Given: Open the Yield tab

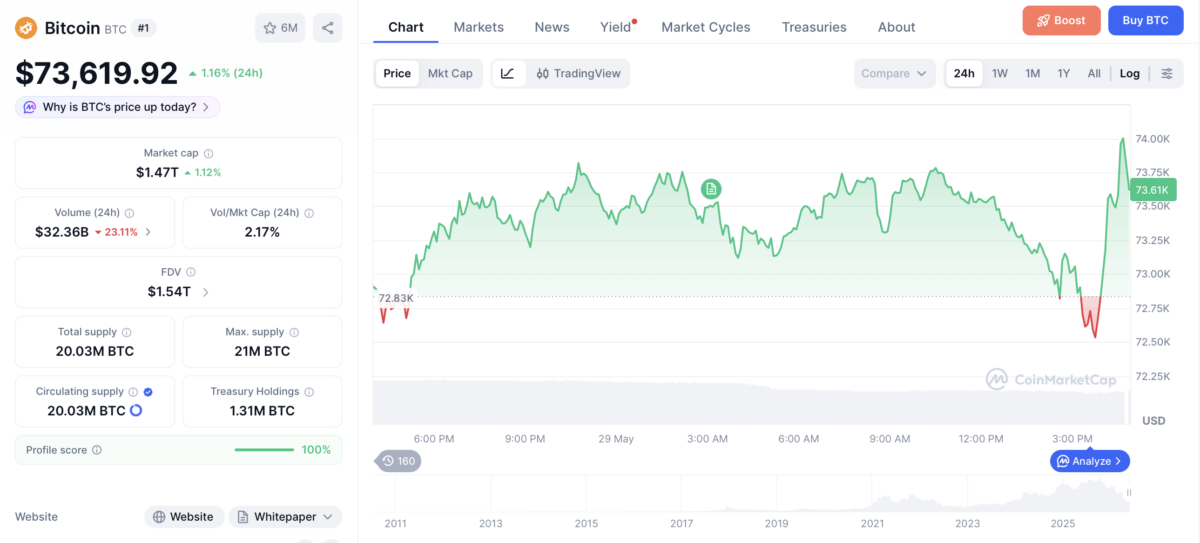Looking at the screenshot, I should [x=616, y=27].
